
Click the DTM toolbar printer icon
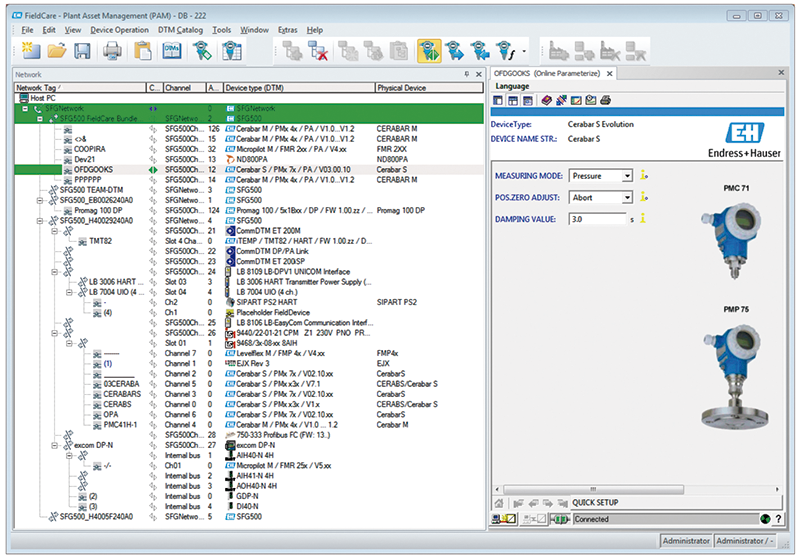tap(606, 100)
